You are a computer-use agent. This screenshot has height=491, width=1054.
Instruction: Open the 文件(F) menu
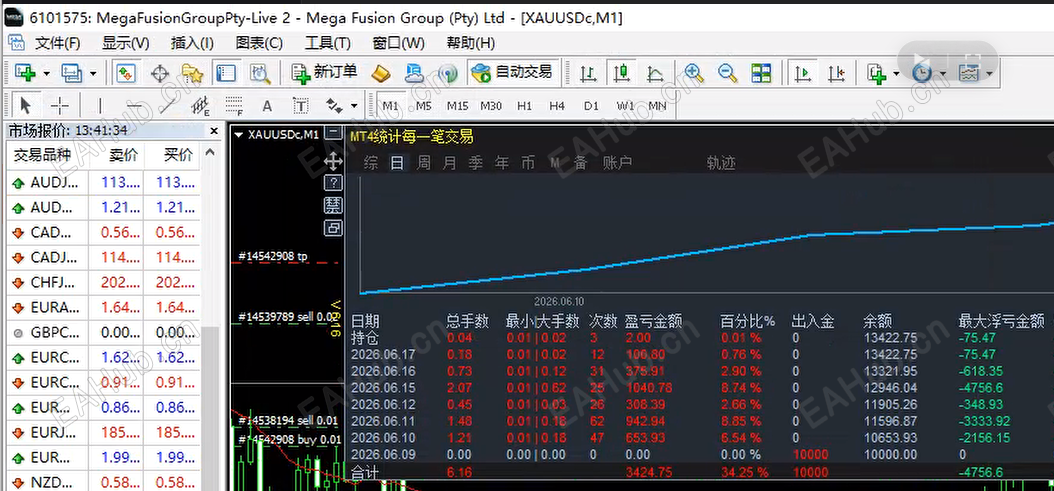coord(57,43)
